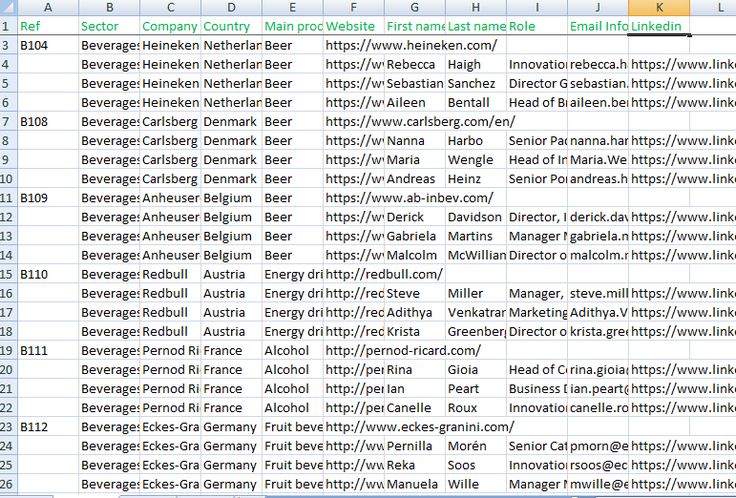The width and height of the screenshot is (736, 498).
Task: Click row 15 header number
Action: click(8, 274)
